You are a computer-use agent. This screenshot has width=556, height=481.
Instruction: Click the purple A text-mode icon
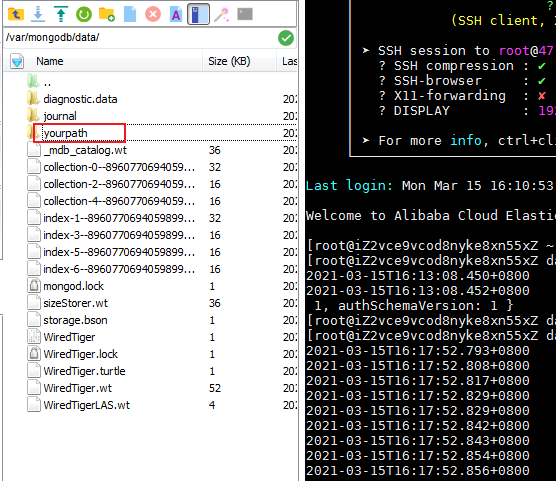pyautogui.click(x=176, y=15)
